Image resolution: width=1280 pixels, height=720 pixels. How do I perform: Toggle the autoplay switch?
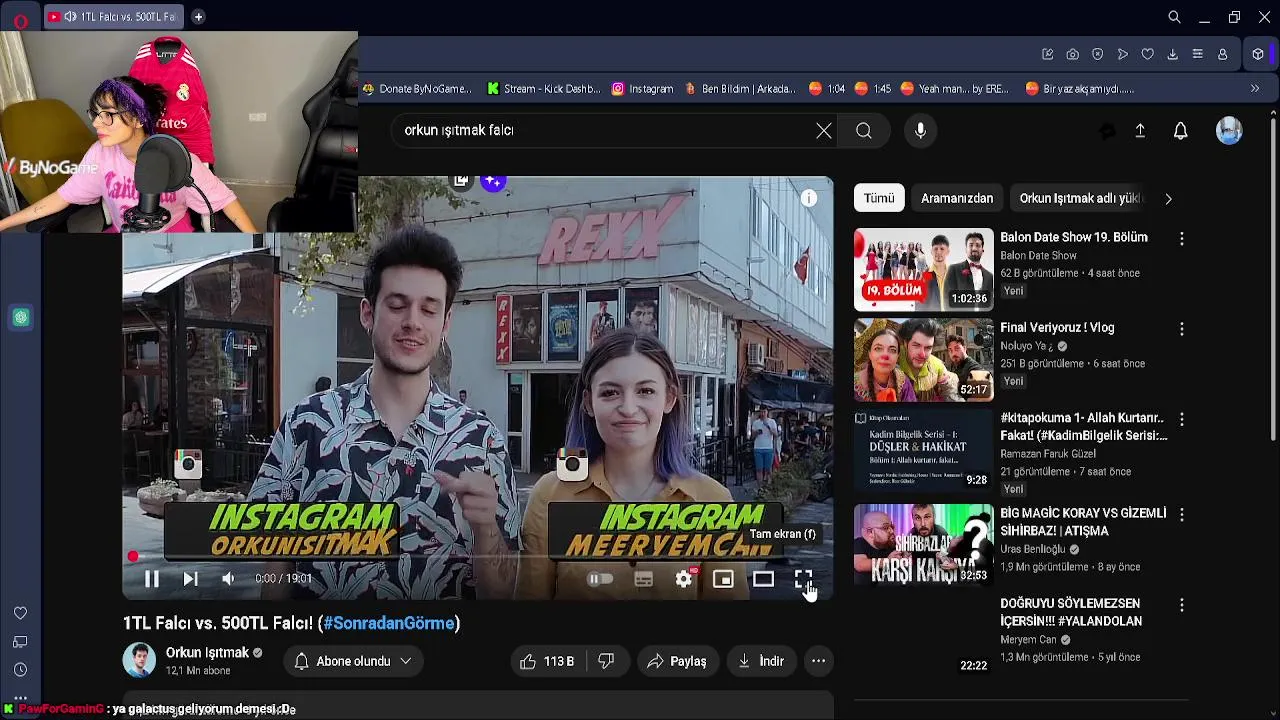pos(600,578)
